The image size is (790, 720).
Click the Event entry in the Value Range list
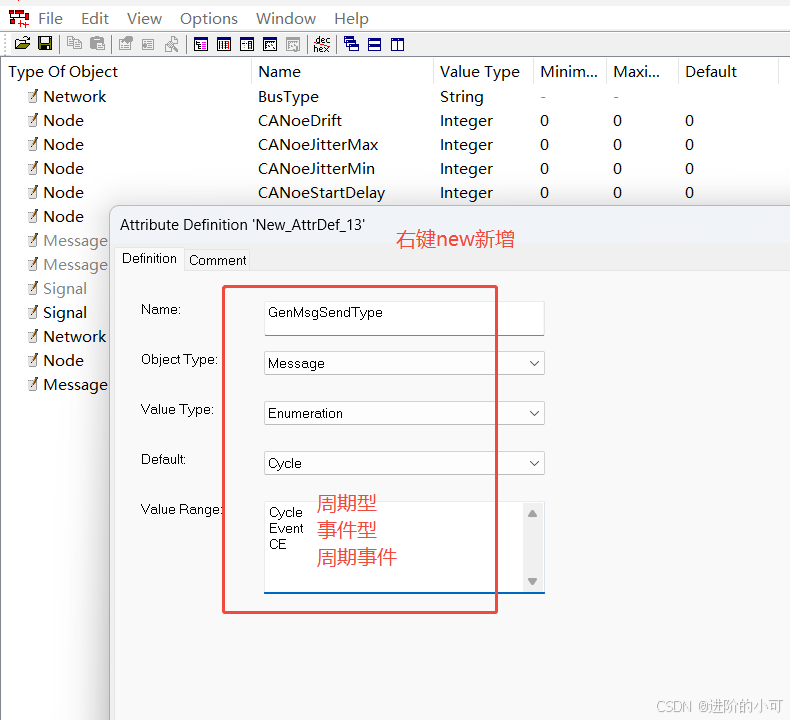286,529
